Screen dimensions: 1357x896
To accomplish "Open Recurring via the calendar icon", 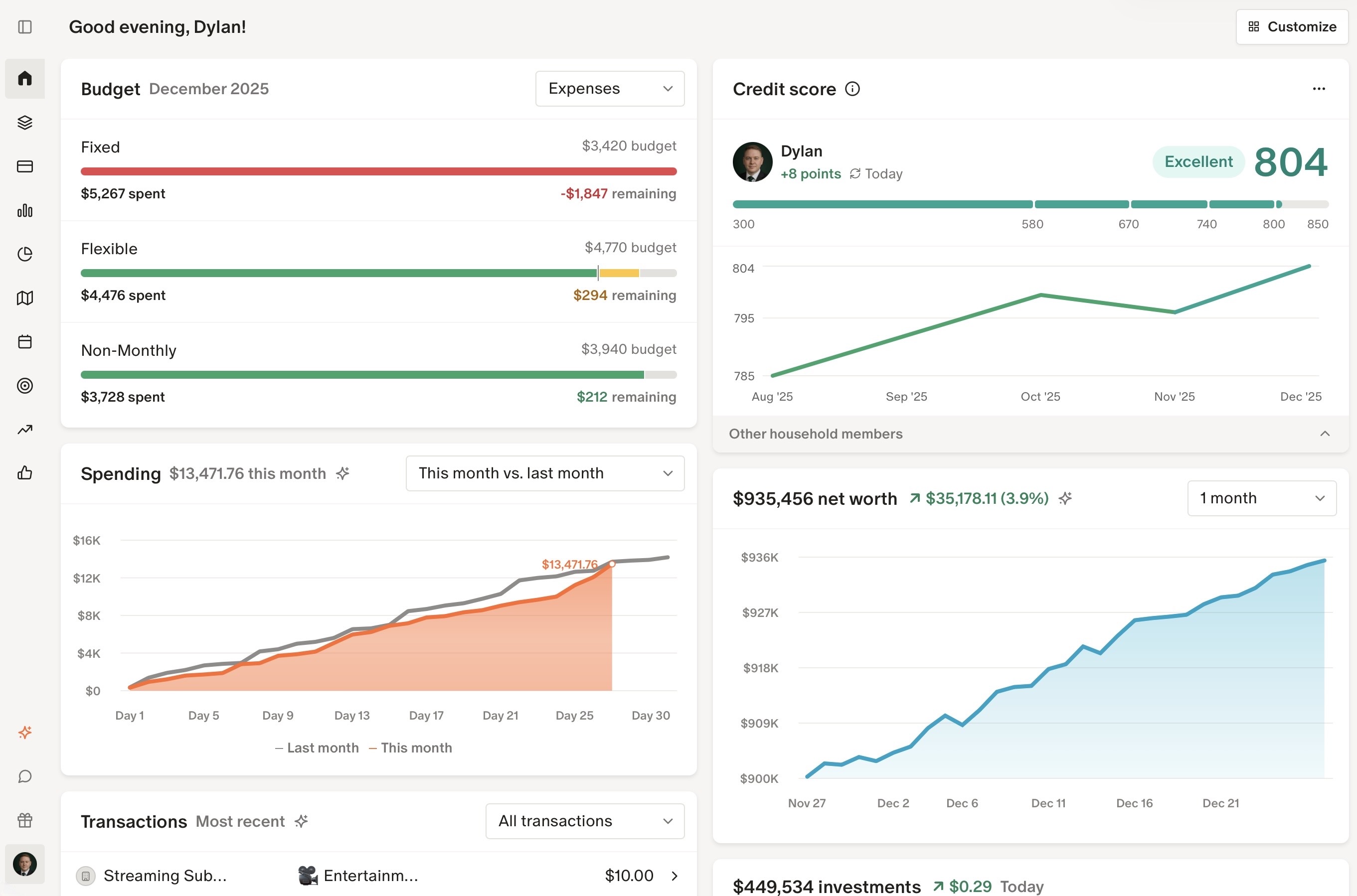I will [x=25, y=341].
